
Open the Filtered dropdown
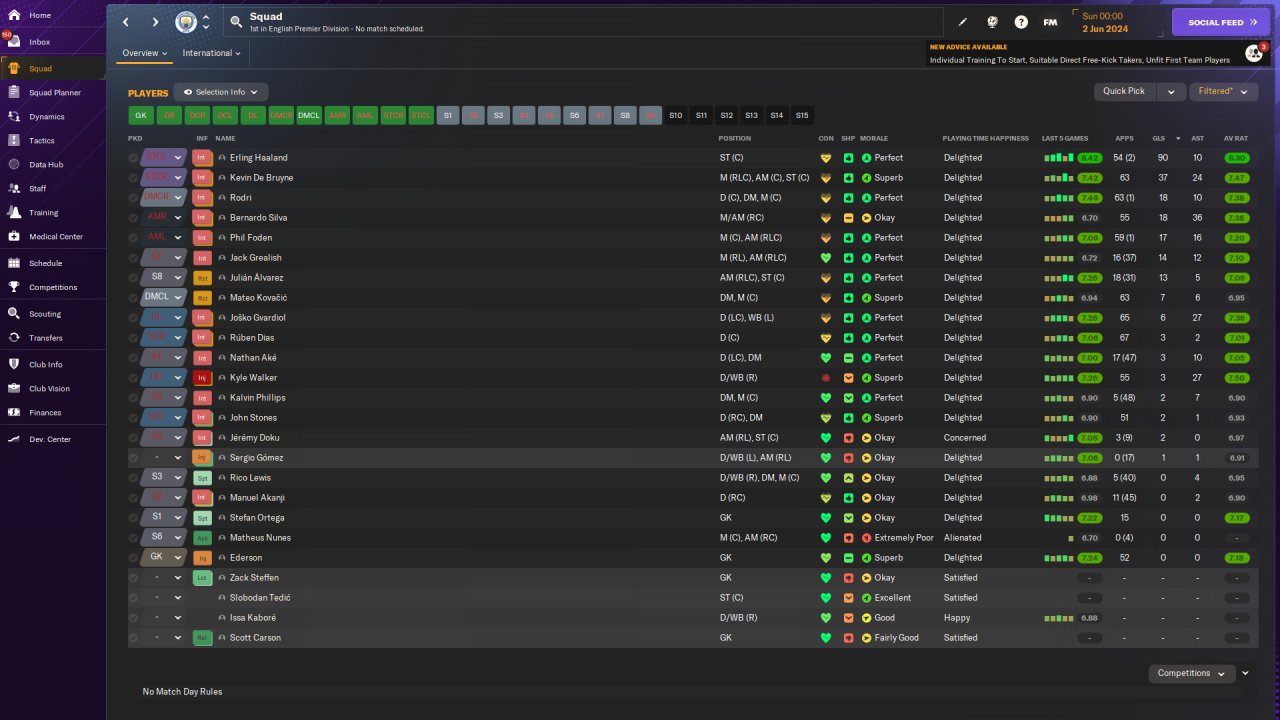click(1224, 91)
